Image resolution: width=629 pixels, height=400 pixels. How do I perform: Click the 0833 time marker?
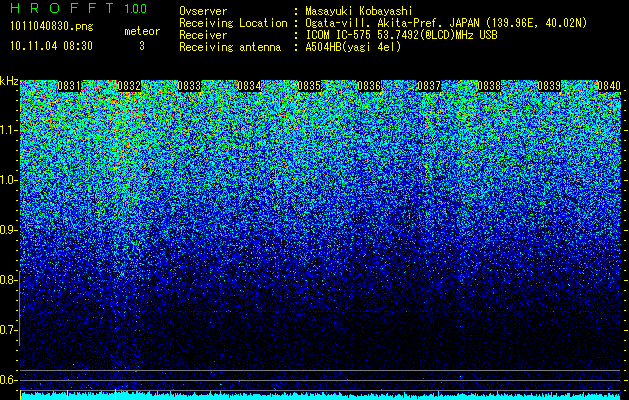[189, 86]
